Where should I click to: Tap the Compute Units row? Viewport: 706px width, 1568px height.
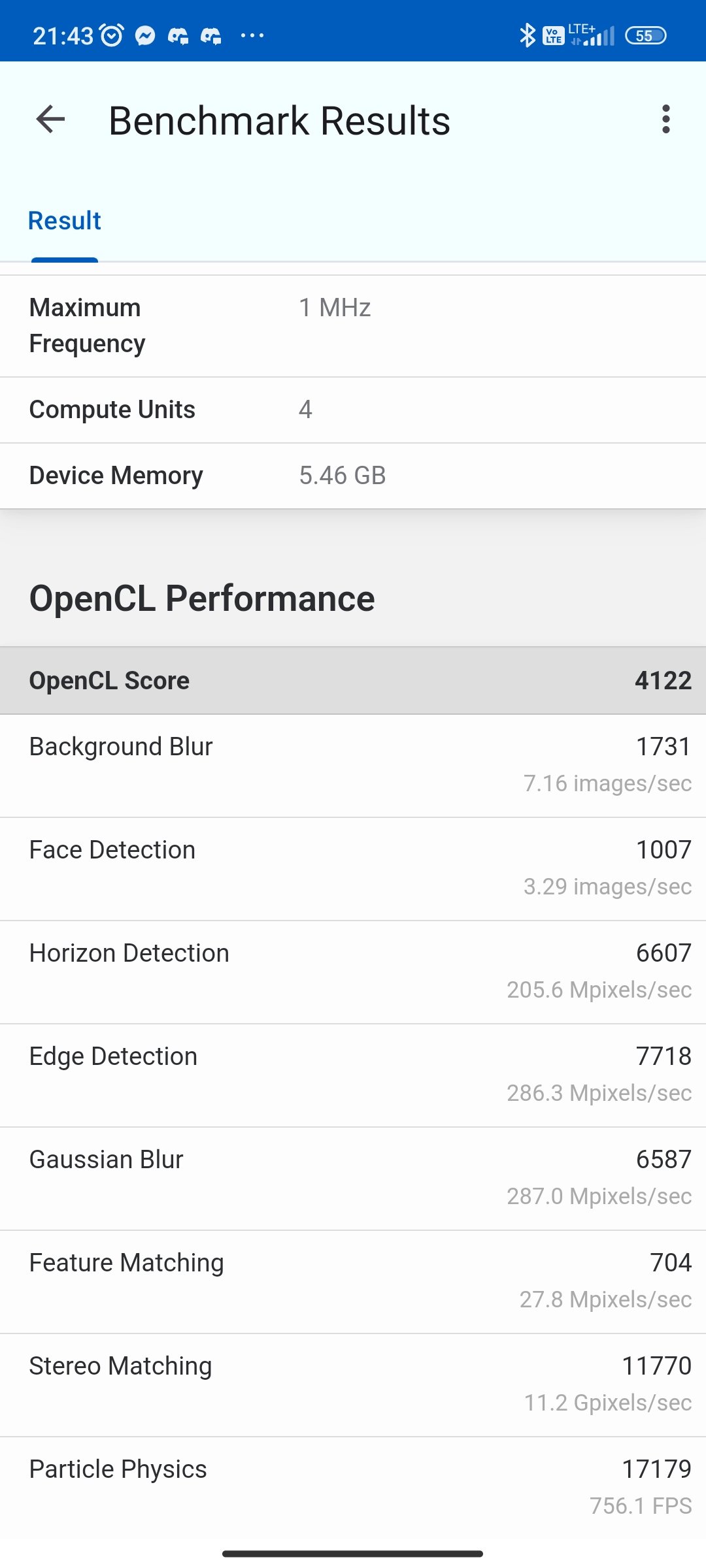[x=353, y=410]
